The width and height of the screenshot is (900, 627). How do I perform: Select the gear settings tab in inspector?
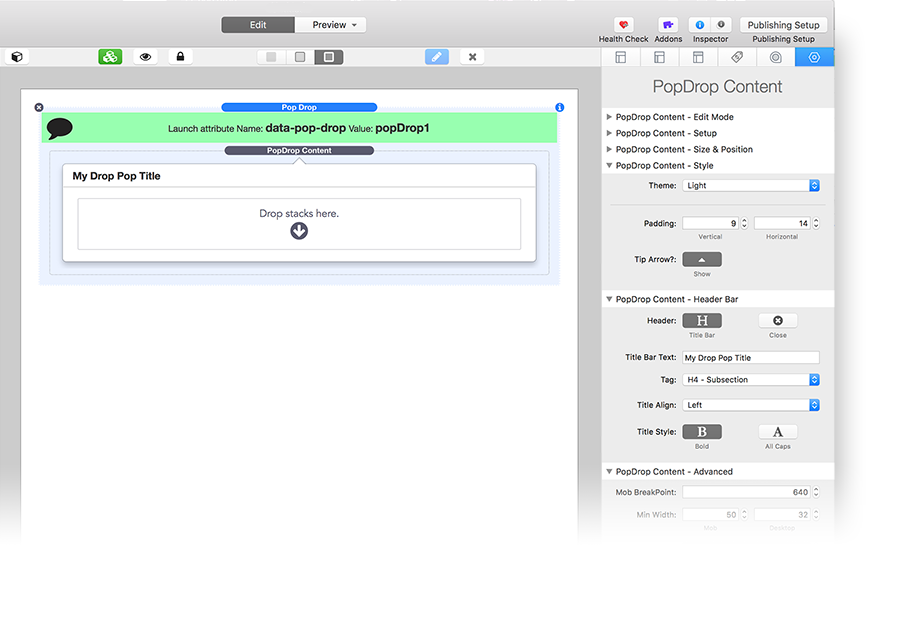pos(814,57)
